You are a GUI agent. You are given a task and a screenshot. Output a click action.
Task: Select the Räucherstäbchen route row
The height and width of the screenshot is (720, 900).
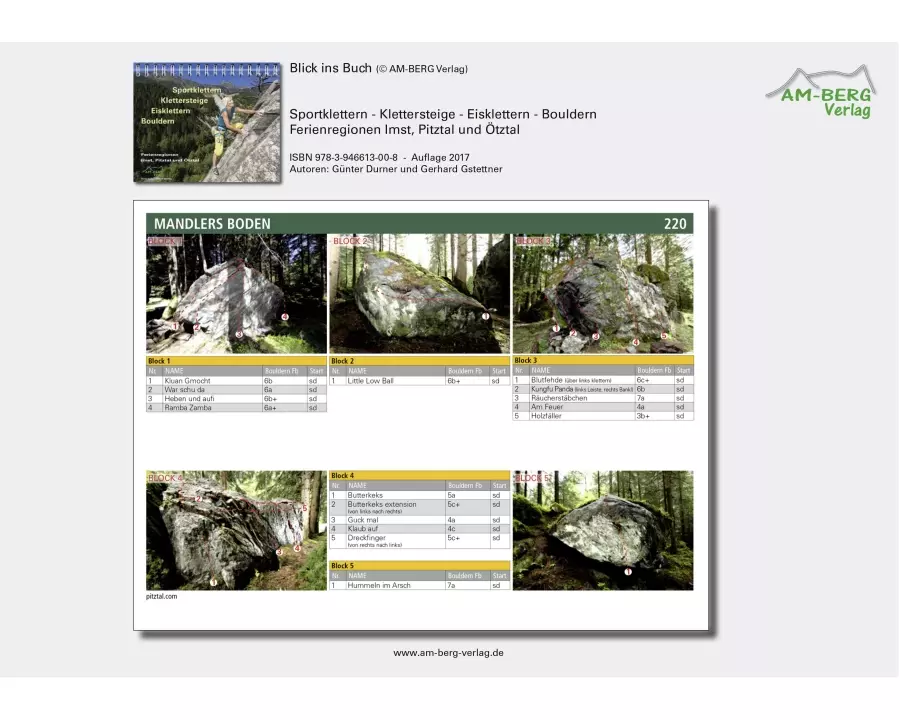tap(603, 398)
